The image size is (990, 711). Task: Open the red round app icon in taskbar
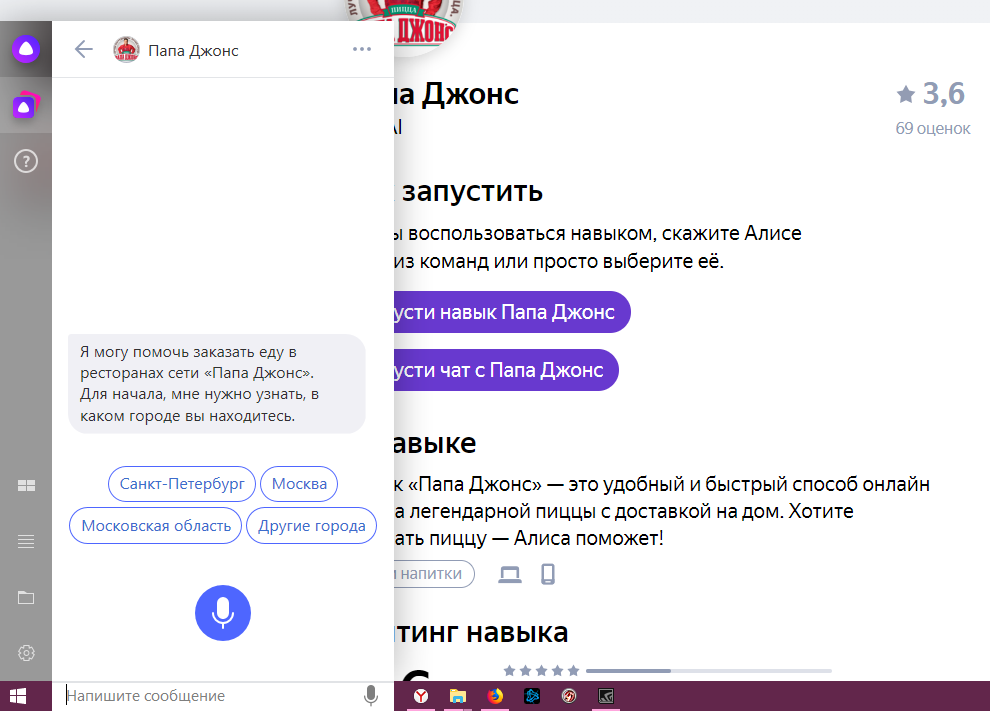(569, 696)
